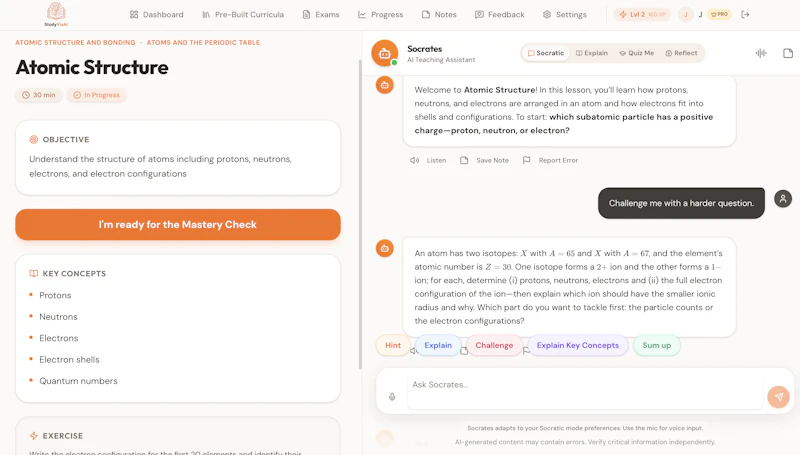Click the Electron shells key concept
Screen dimensions: 800x455
[69, 360]
